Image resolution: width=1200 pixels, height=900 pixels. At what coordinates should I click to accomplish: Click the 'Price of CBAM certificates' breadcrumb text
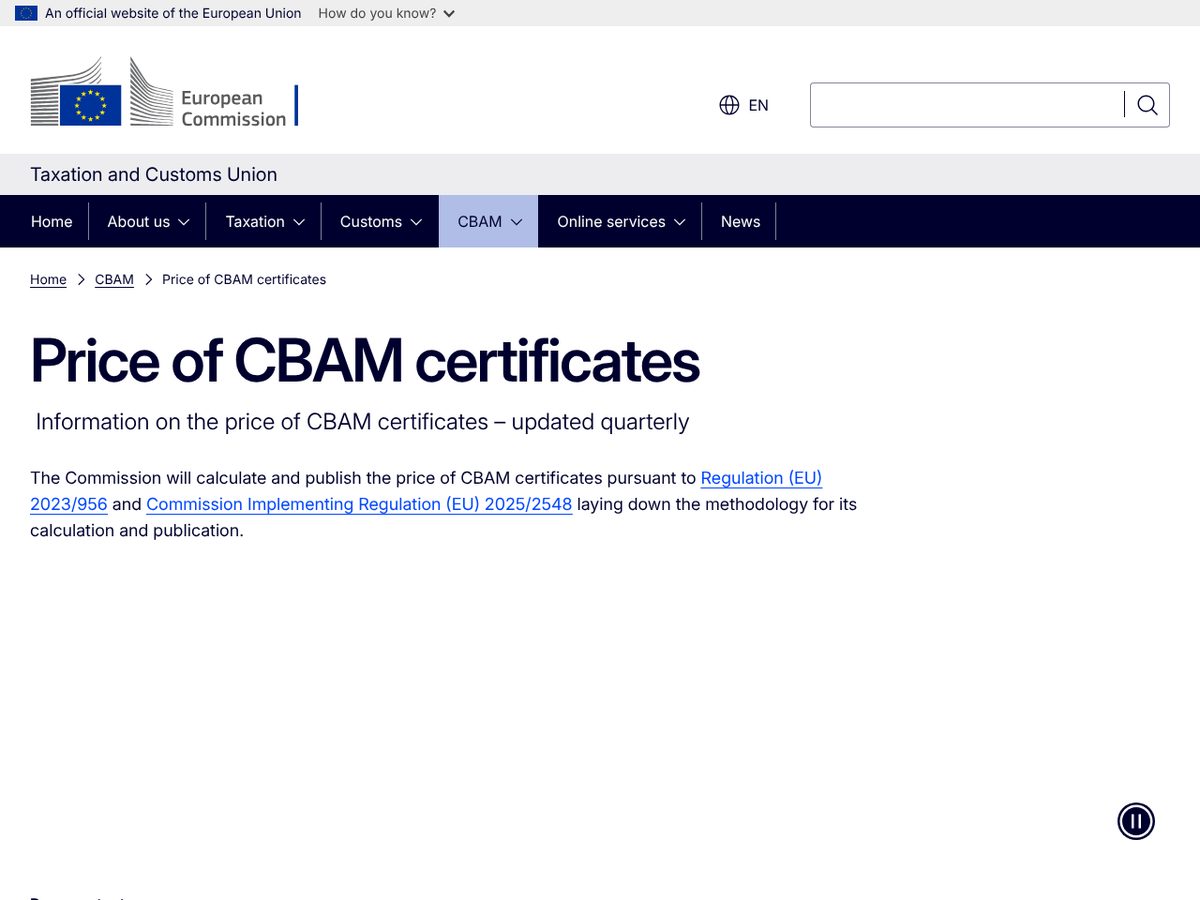[244, 280]
